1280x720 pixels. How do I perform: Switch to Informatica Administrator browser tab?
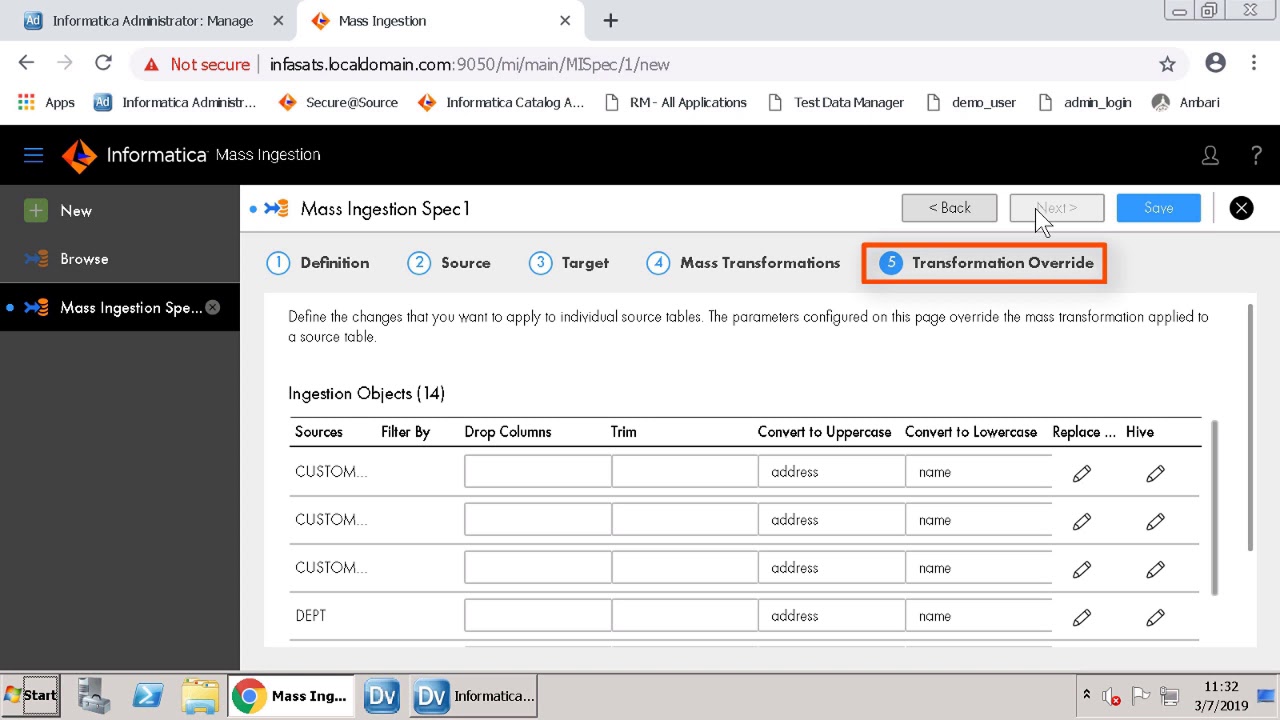[153, 20]
